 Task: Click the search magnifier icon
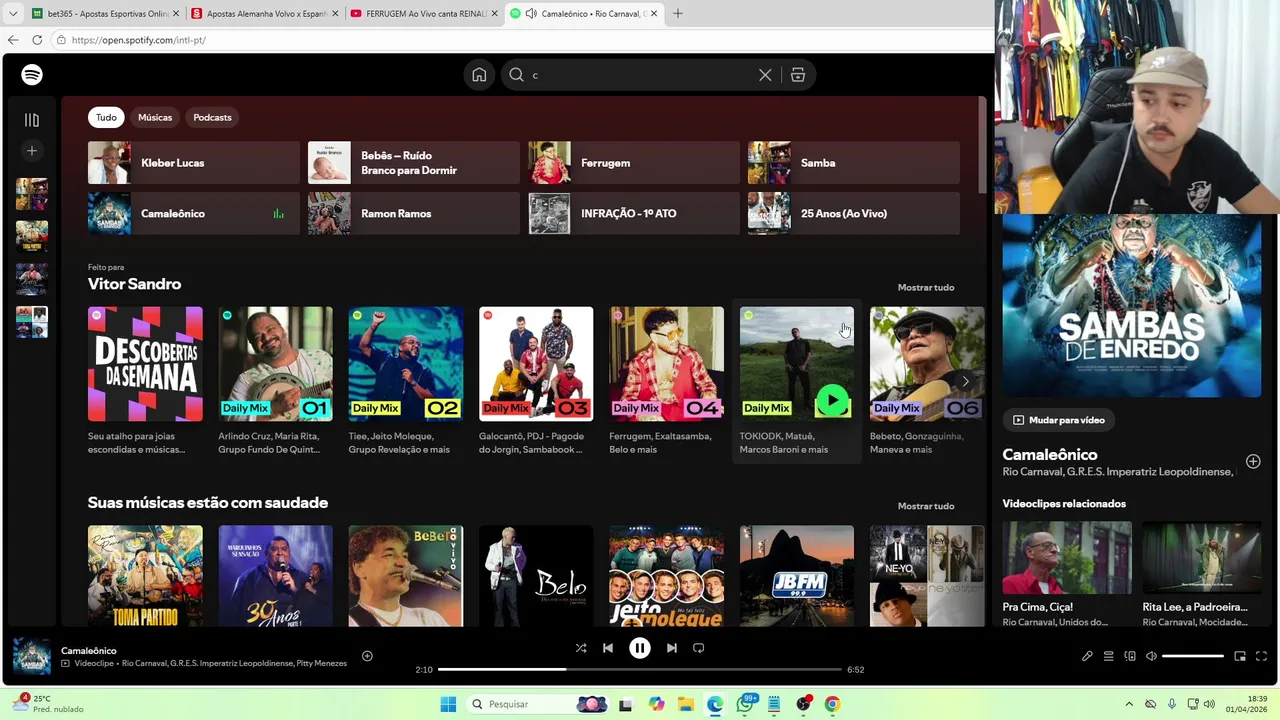point(516,75)
